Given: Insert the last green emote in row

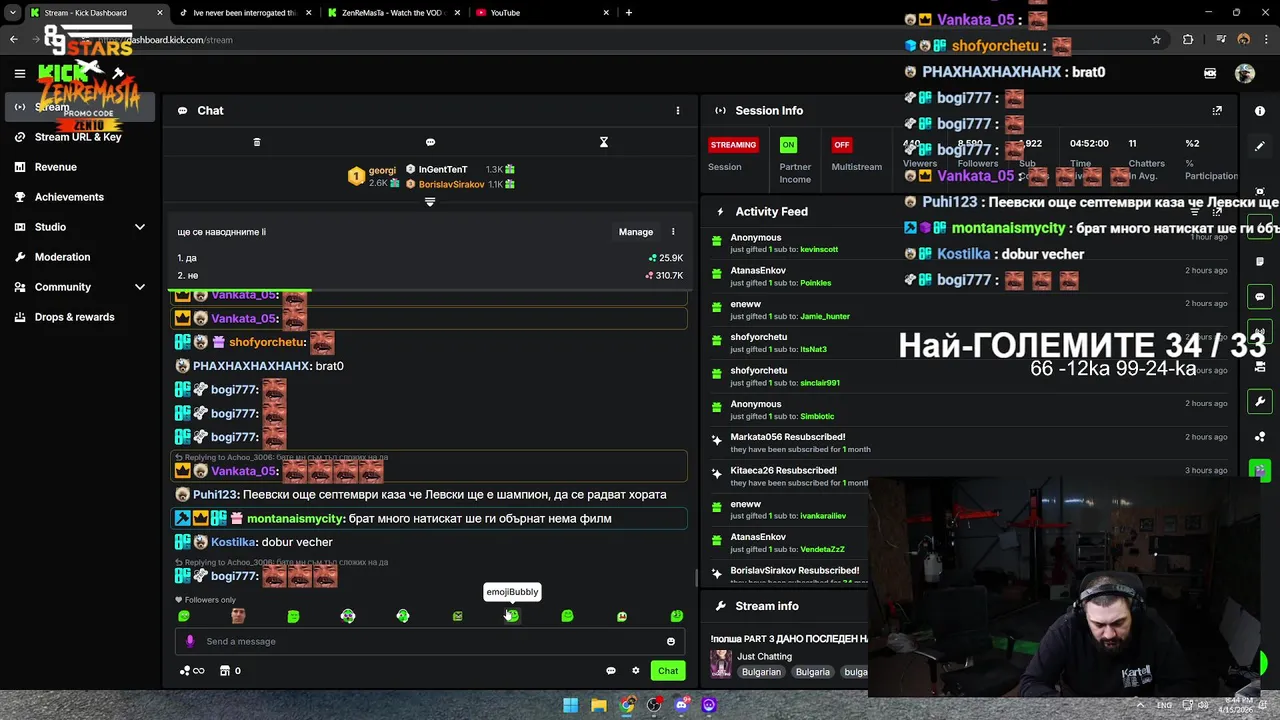Looking at the screenshot, I should click(676, 616).
